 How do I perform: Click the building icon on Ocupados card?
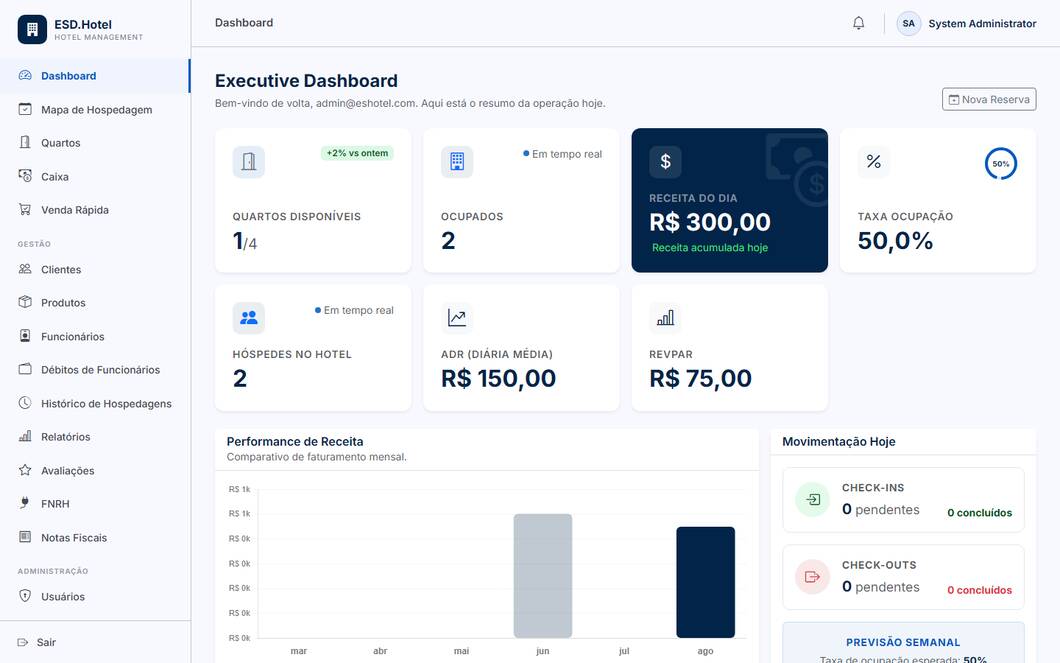click(457, 162)
